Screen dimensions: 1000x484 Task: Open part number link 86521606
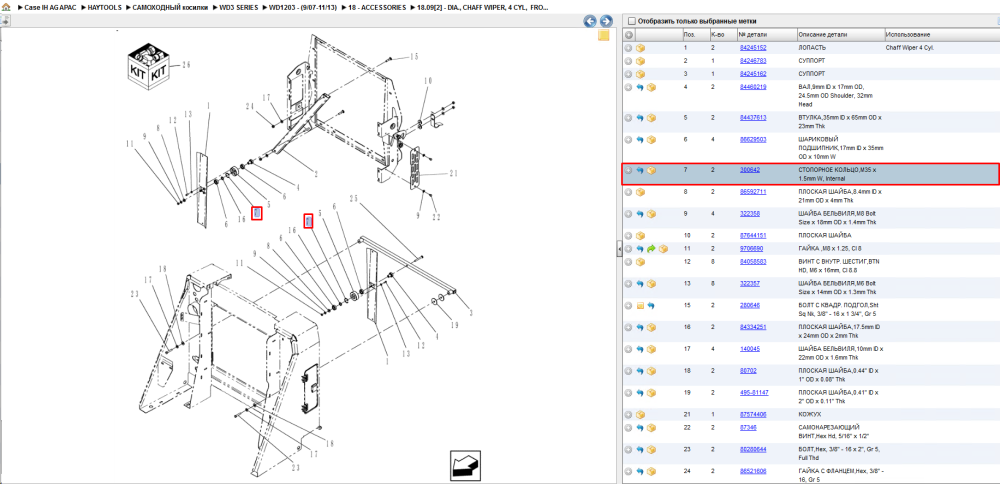pyautogui.click(x=753, y=471)
